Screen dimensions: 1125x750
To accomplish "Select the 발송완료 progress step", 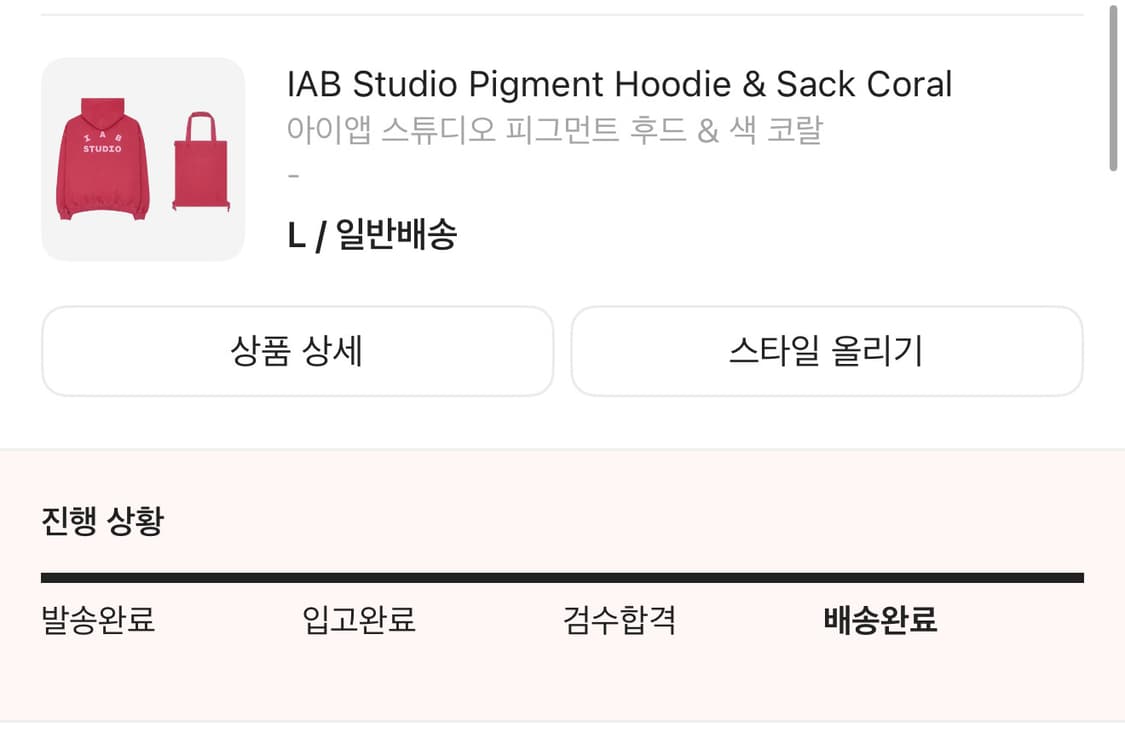I will pyautogui.click(x=98, y=620).
